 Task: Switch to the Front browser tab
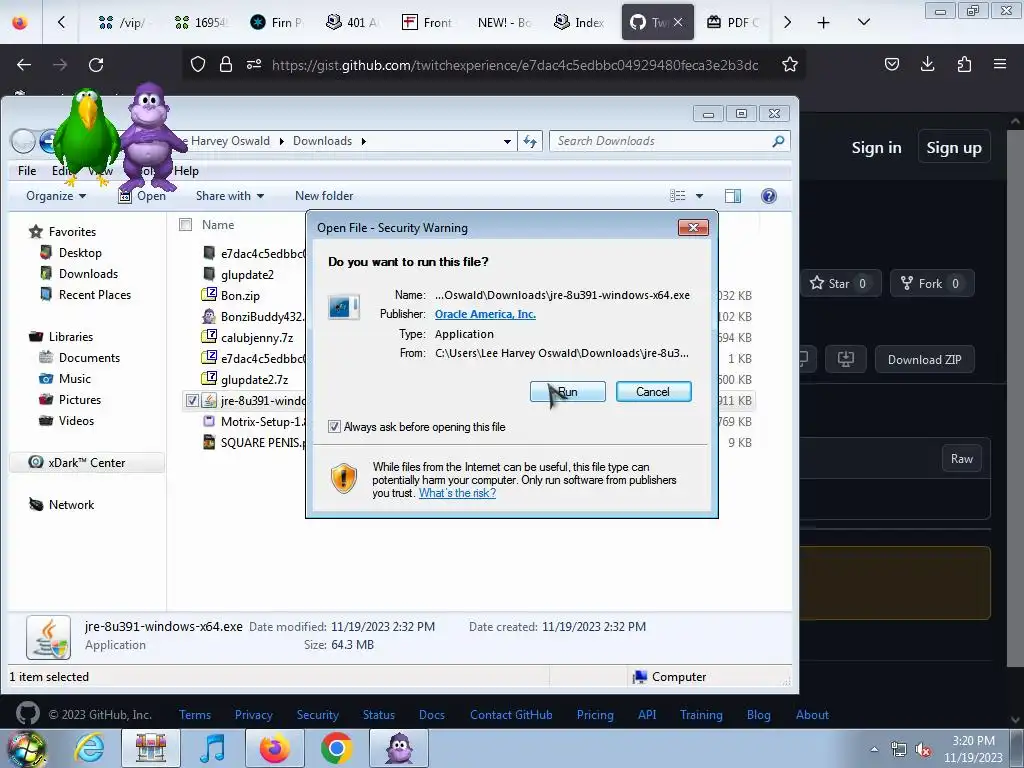tap(427, 22)
